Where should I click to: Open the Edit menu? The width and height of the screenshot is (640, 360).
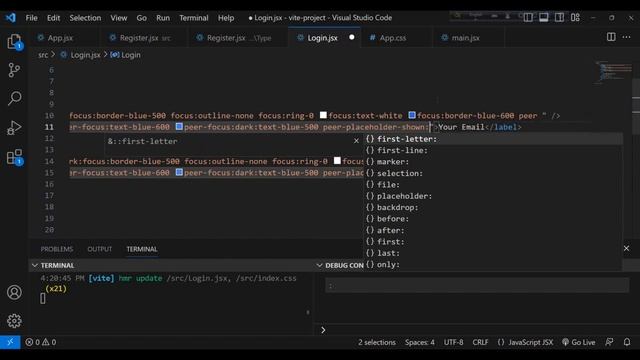point(53,18)
